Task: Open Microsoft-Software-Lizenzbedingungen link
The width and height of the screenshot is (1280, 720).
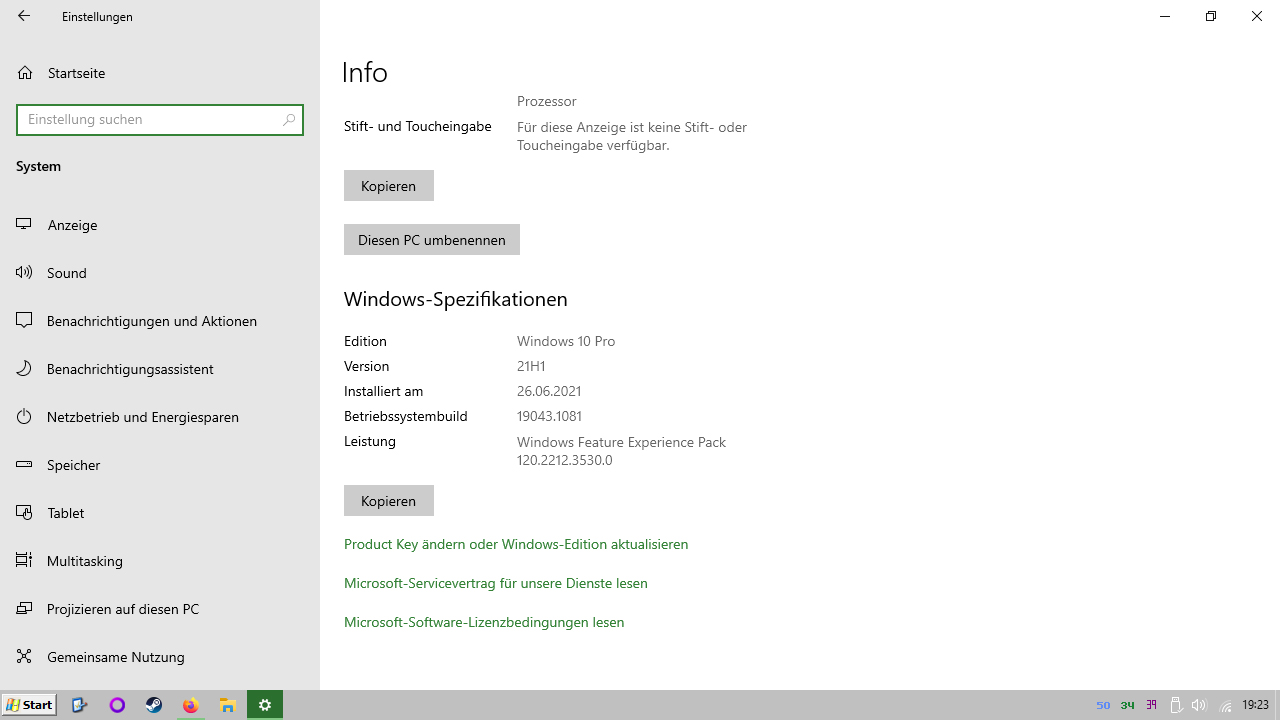Action: click(484, 622)
